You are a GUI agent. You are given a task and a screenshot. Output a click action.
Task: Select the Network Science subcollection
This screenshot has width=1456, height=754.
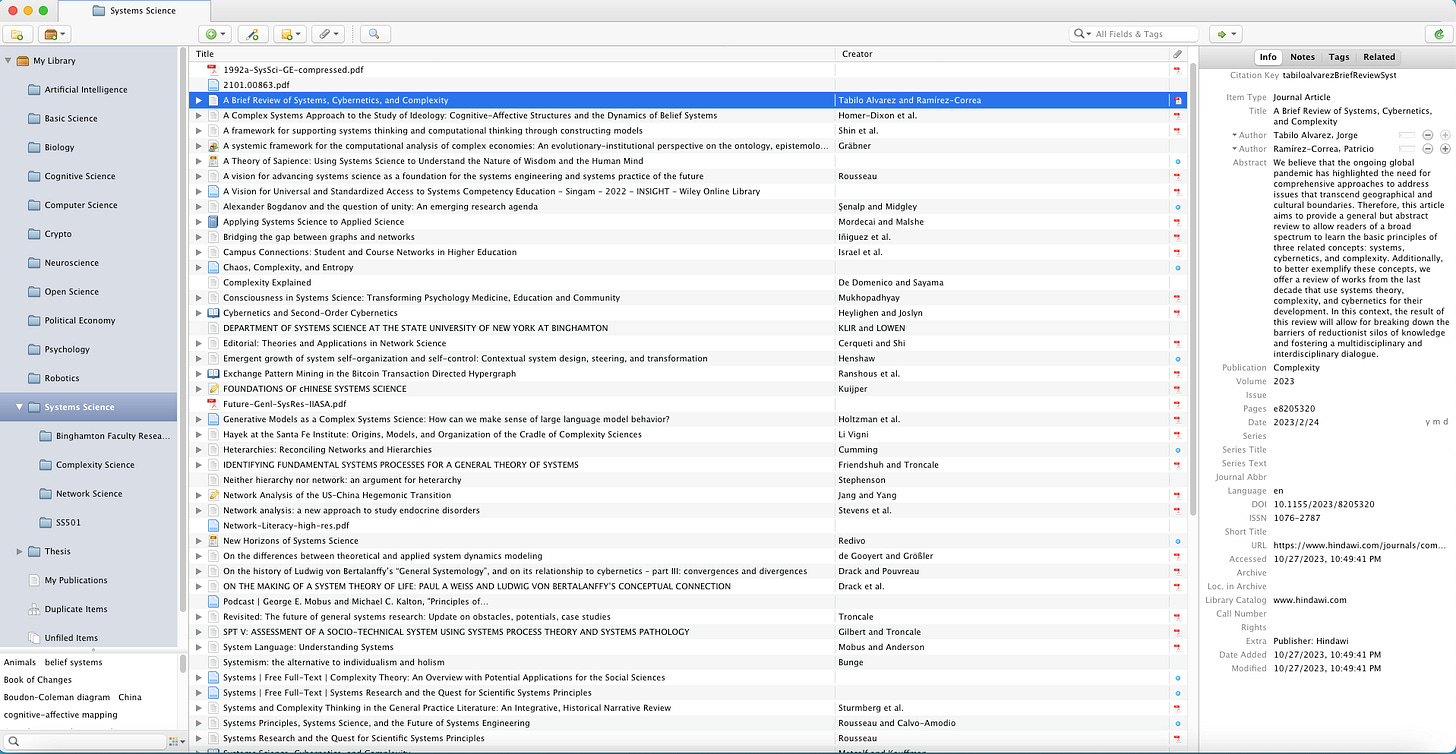[x=89, y=493]
